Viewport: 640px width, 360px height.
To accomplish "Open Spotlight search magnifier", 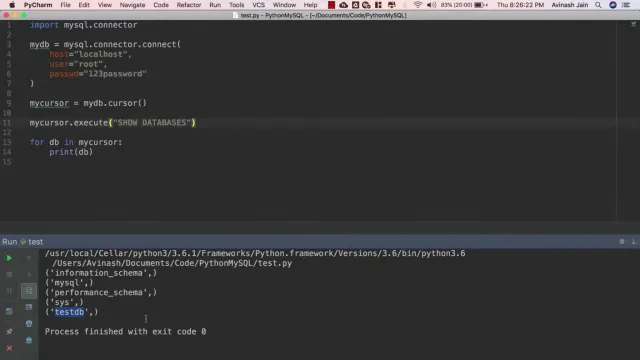I will (x=598, y=5).
